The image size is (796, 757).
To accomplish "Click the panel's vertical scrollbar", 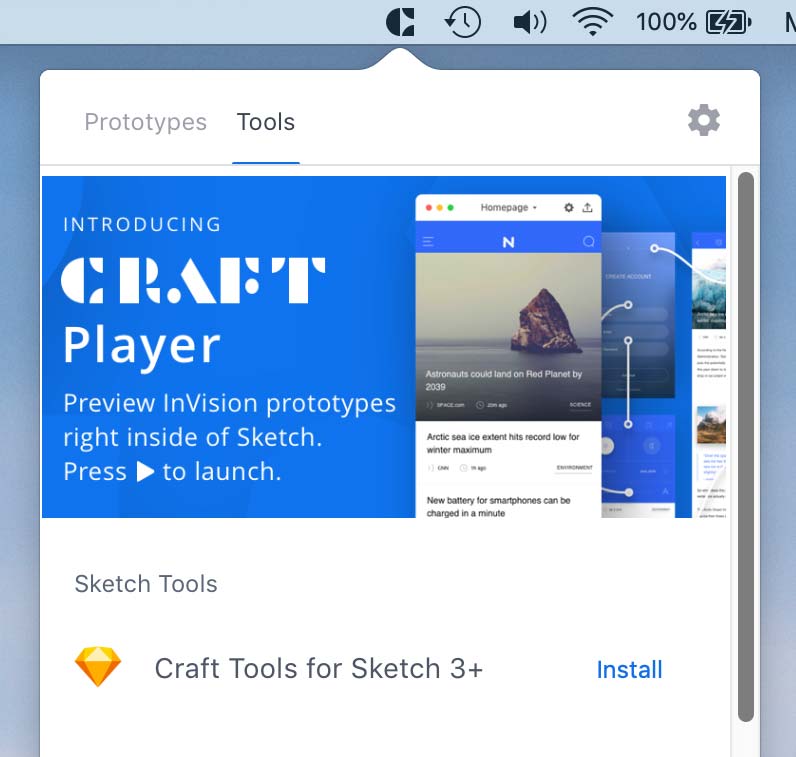I will point(746,447).
